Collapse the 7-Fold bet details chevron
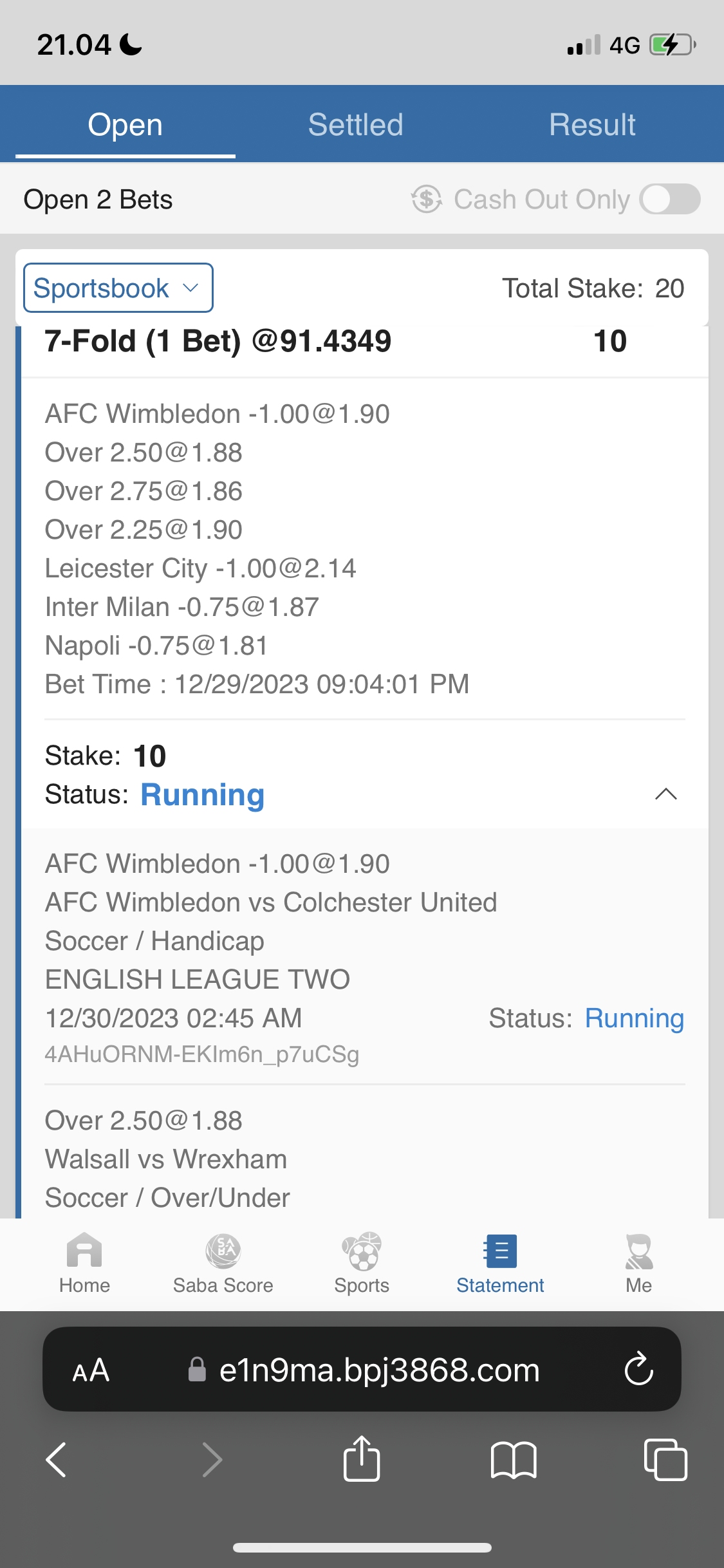 665,794
